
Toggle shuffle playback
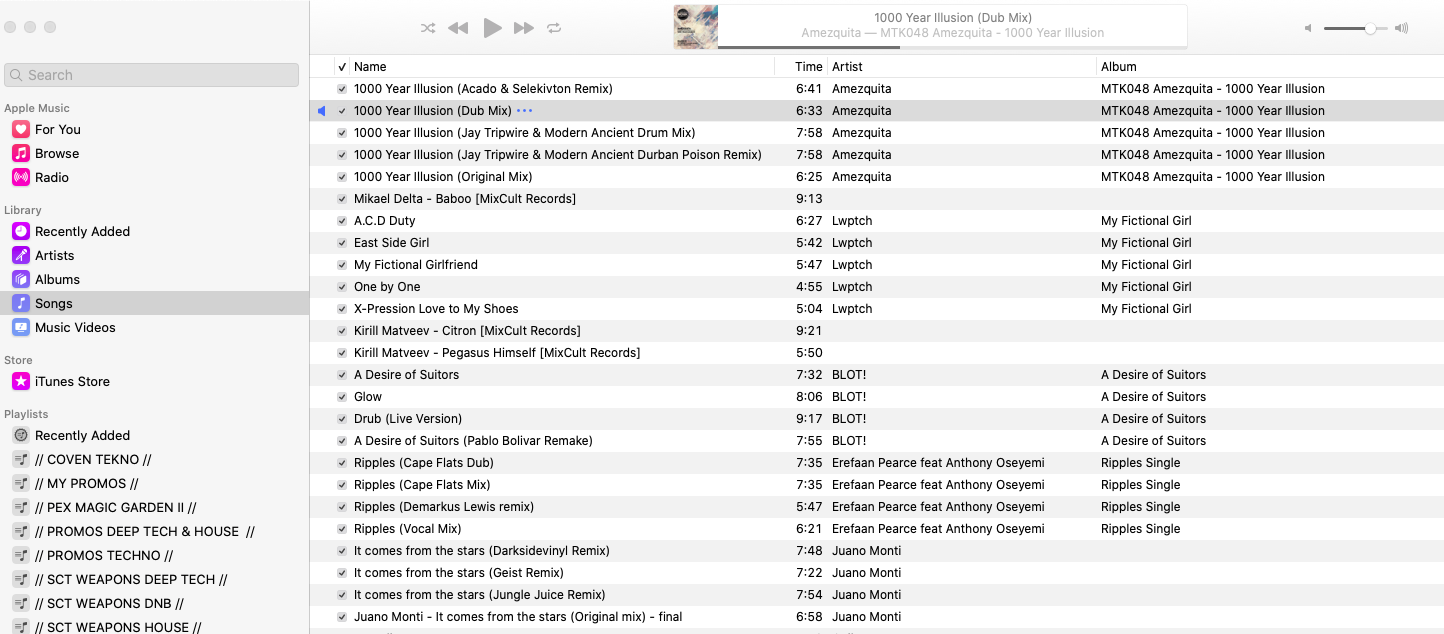[428, 28]
